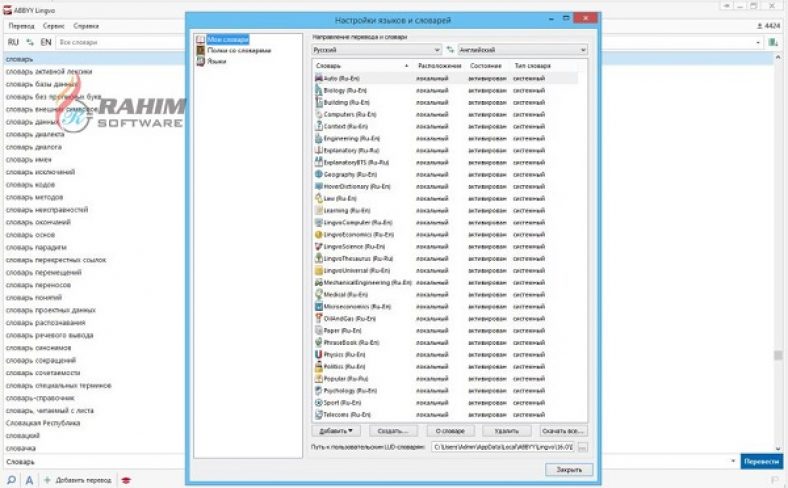Swap translation direction arrows in the dialog
This screenshot has width=788, height=488.
450,50
